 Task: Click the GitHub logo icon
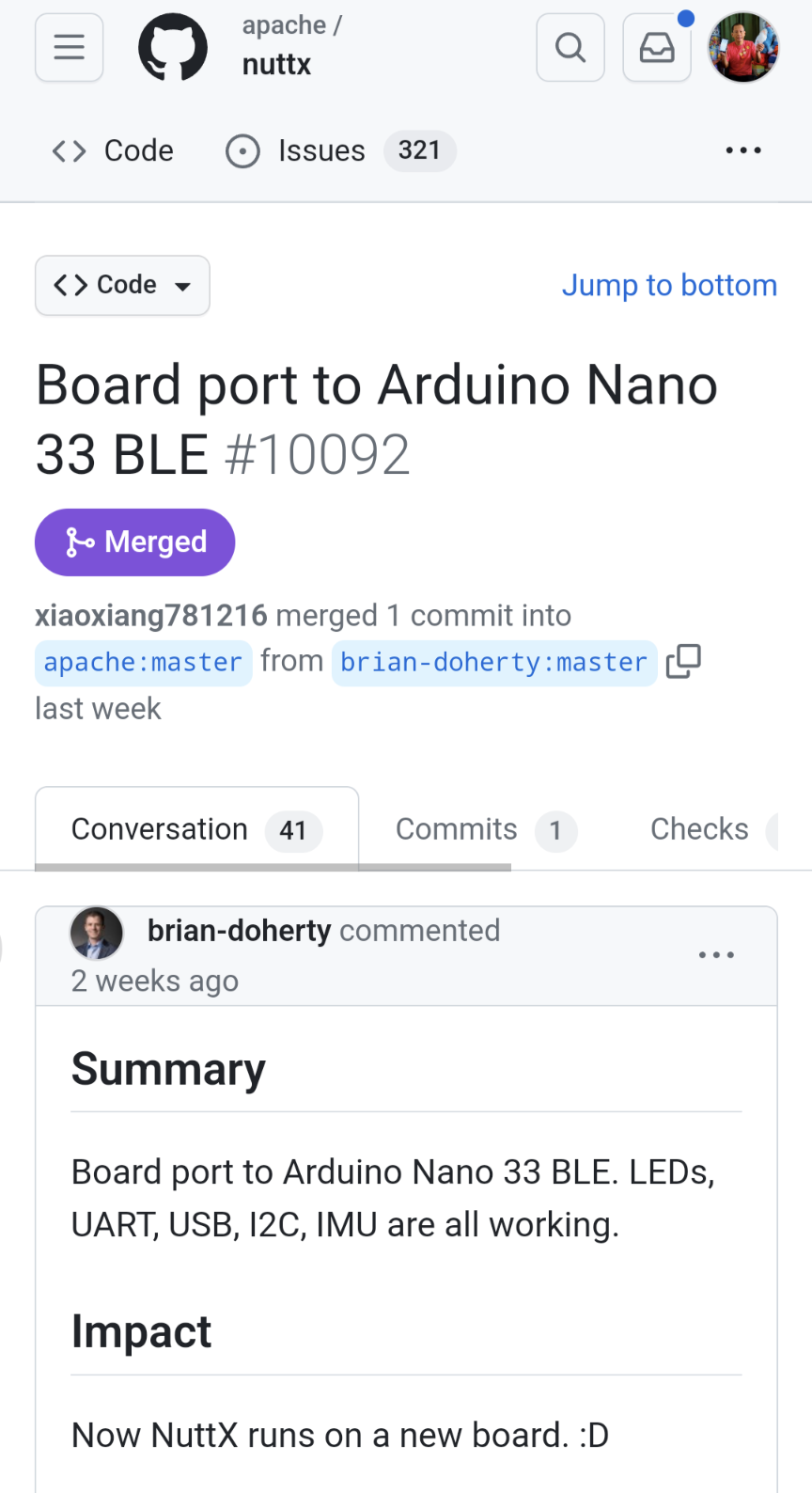tap(173, 47)
